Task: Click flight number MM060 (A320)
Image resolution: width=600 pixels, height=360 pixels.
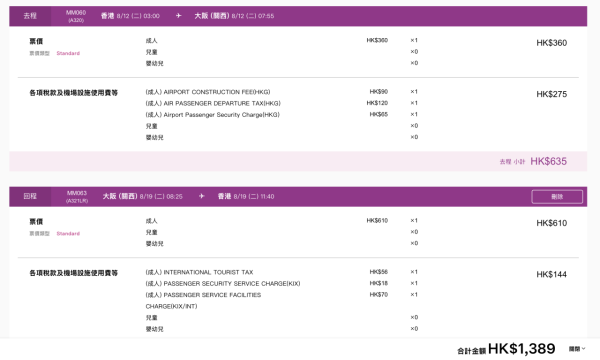Action: [x=76, y=16]
